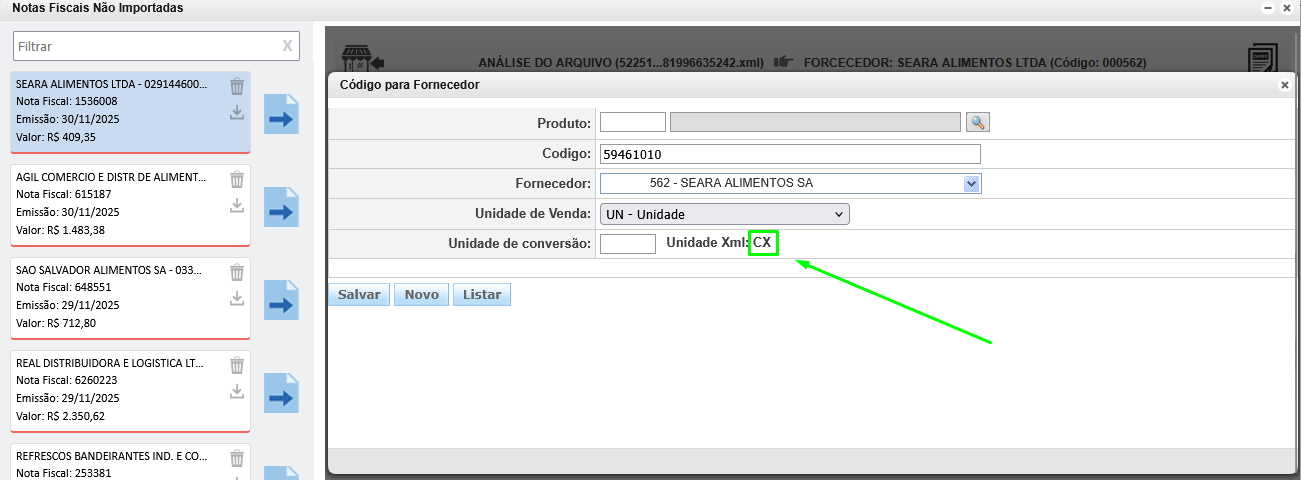Click the Salvar button

359,295
